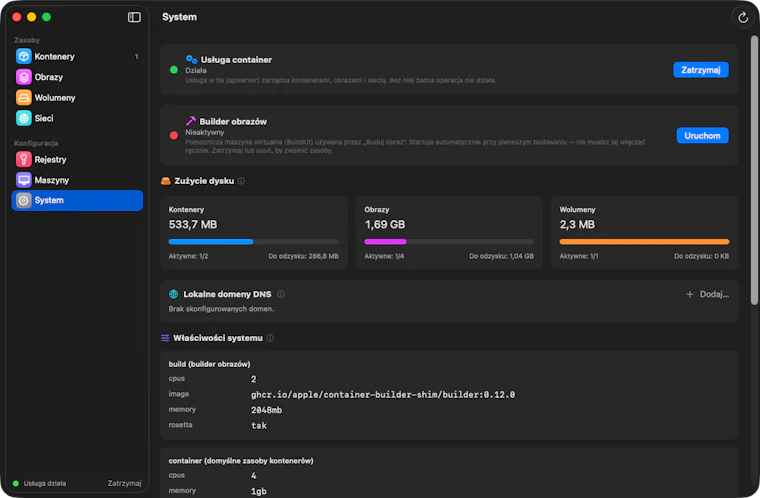Click the Wolumeny drive icon in sidebar
The width and height of the screenshot is (760, 498).
click(24, 97)
